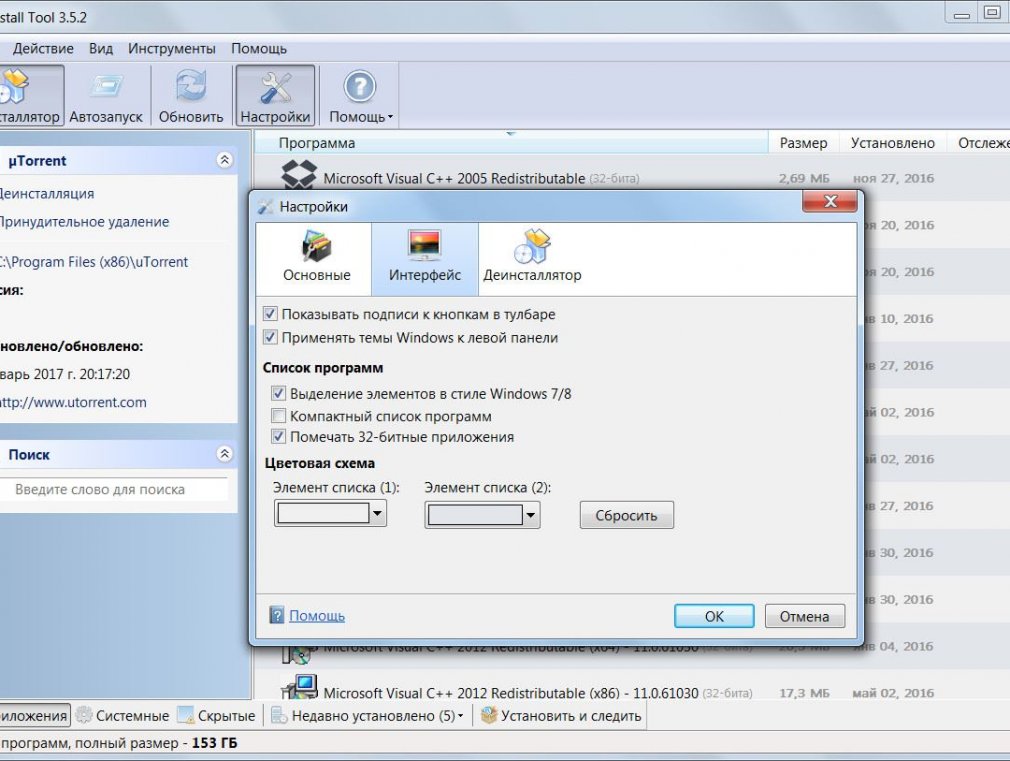Open Элемент списка (2) color dropdown arrow

pos(531,515)
